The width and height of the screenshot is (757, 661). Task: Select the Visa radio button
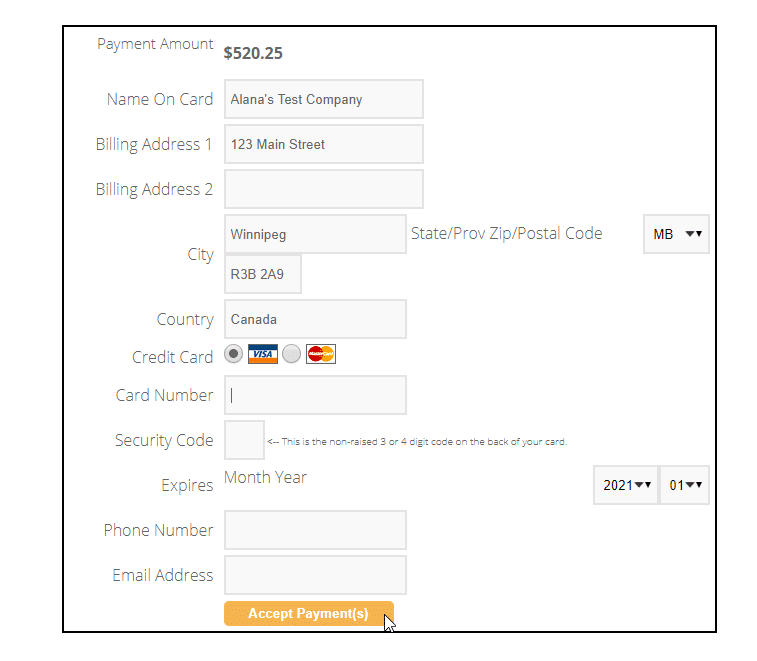[x=234, y=354]
